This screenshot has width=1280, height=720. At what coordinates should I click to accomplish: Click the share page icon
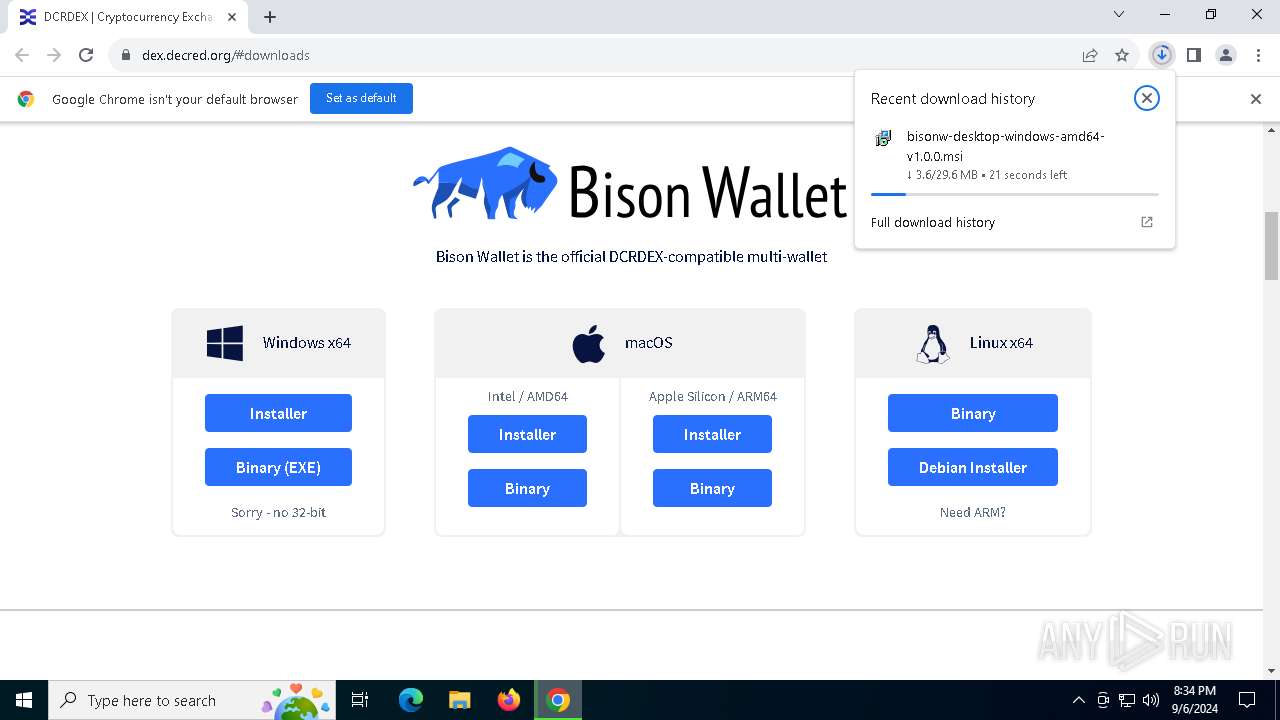(1090, 55)
